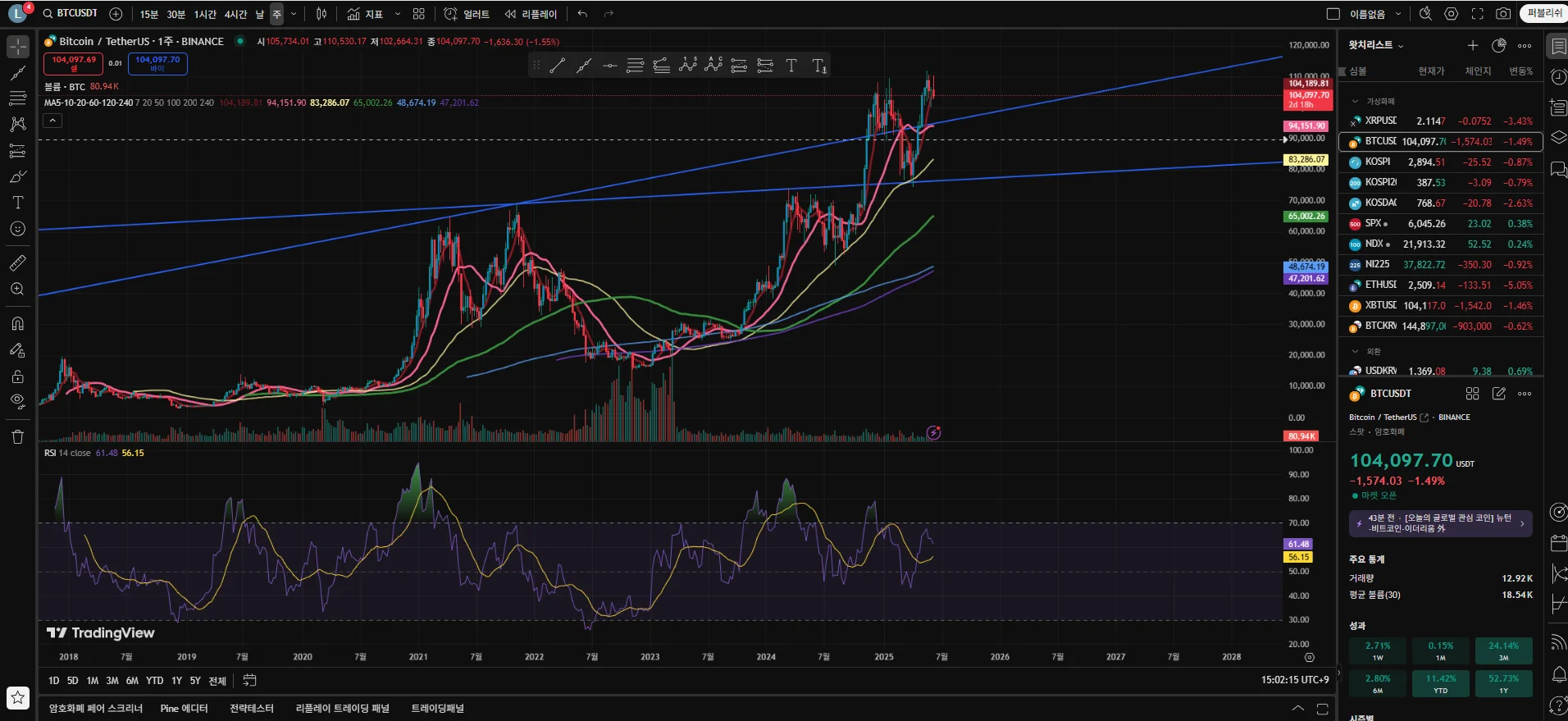Collapse the 가상화폐 watchlist section
Screen dimensions: 1568x721
click(1355, 102)
